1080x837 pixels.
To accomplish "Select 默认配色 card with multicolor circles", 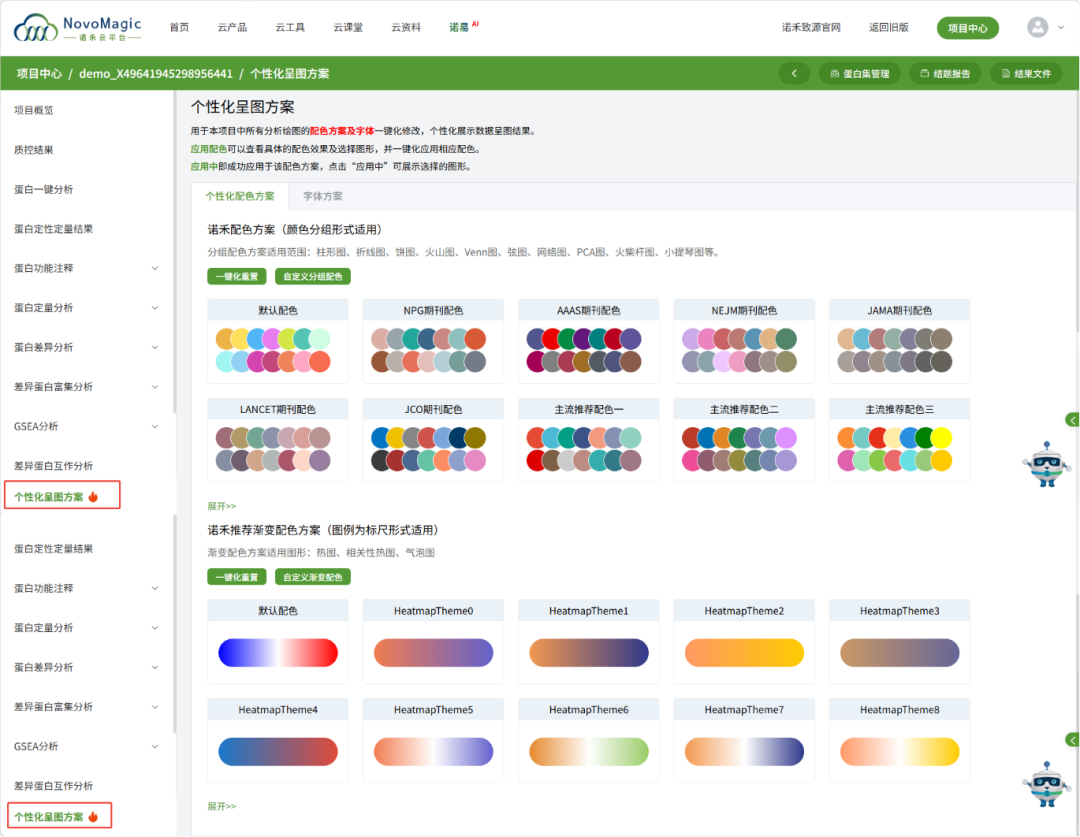I will coord(278,341).
